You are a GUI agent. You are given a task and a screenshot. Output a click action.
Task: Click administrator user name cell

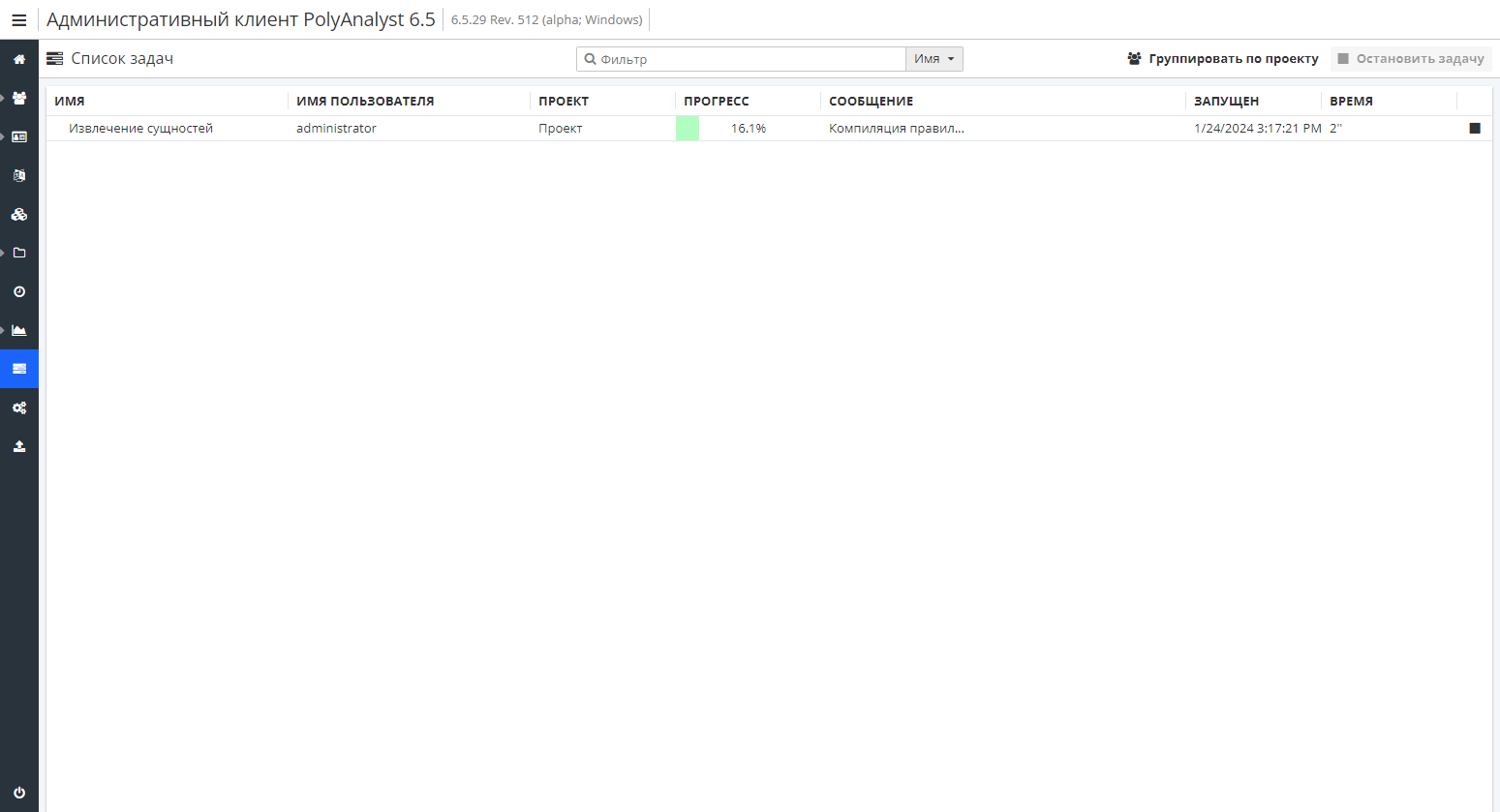pos(336,128)
